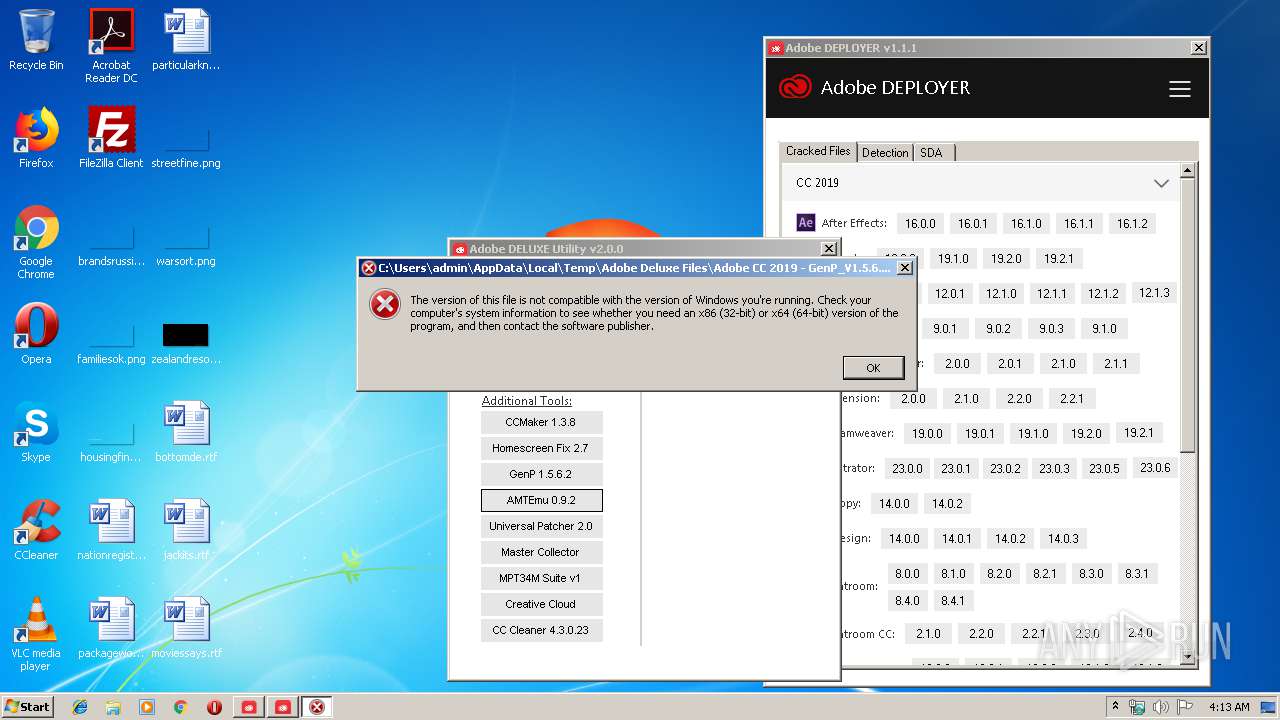Click the Adobe Creative Cloud logo in DEPLOYER
Screen dimensions: 1280x720
click(x=795, y=88)
